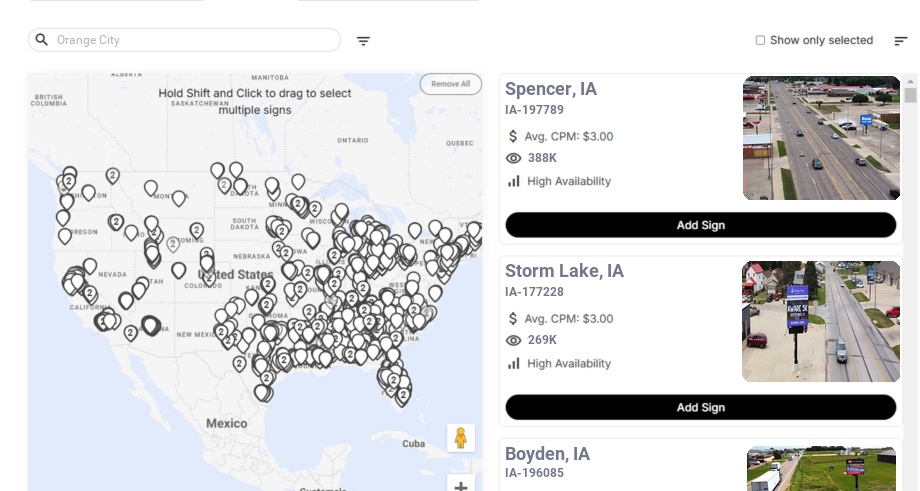This screenshot has height=491, width=920.
Task: Click the dollar icon on Storm Lake card
Action: point(513,319)
